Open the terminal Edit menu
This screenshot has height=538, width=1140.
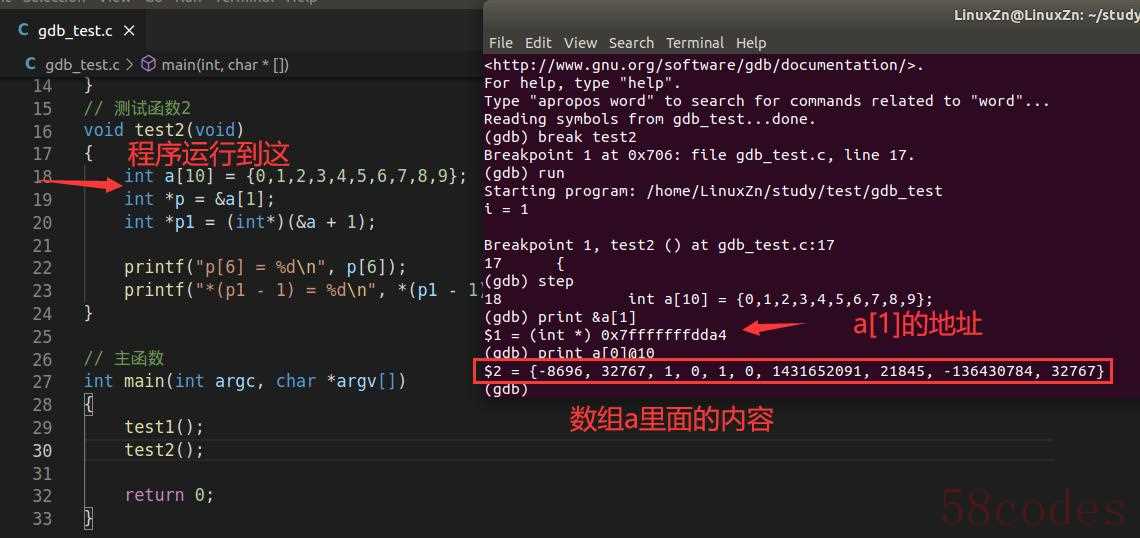[x=538, y=43]
